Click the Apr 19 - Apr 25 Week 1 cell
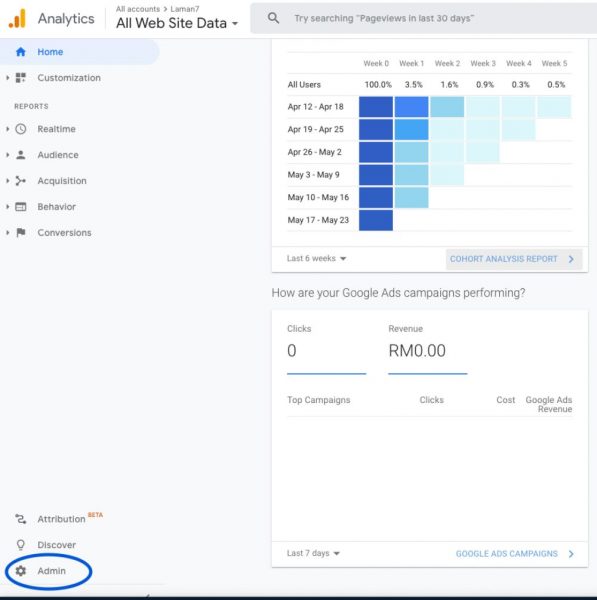The image size is (597, 600). 411,129
